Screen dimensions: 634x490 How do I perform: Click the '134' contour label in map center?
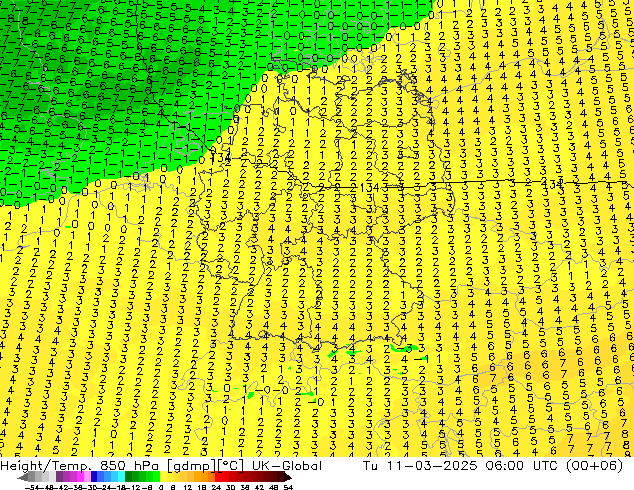371,187
